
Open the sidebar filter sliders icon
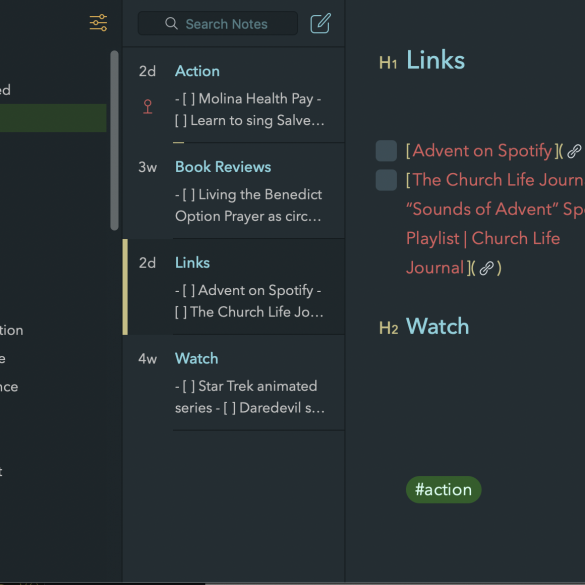[98, 23]
